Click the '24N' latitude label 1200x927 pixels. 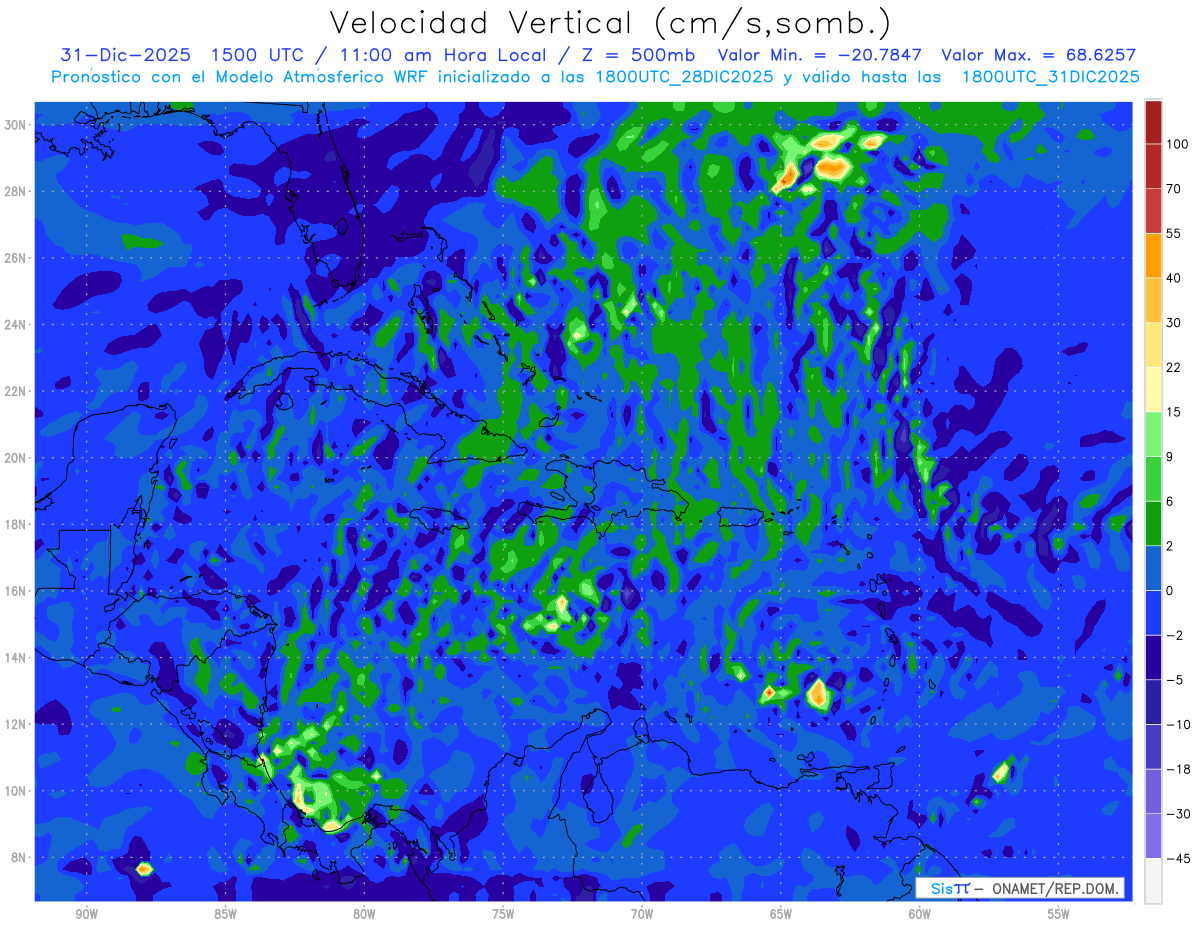tap(17, 325)
